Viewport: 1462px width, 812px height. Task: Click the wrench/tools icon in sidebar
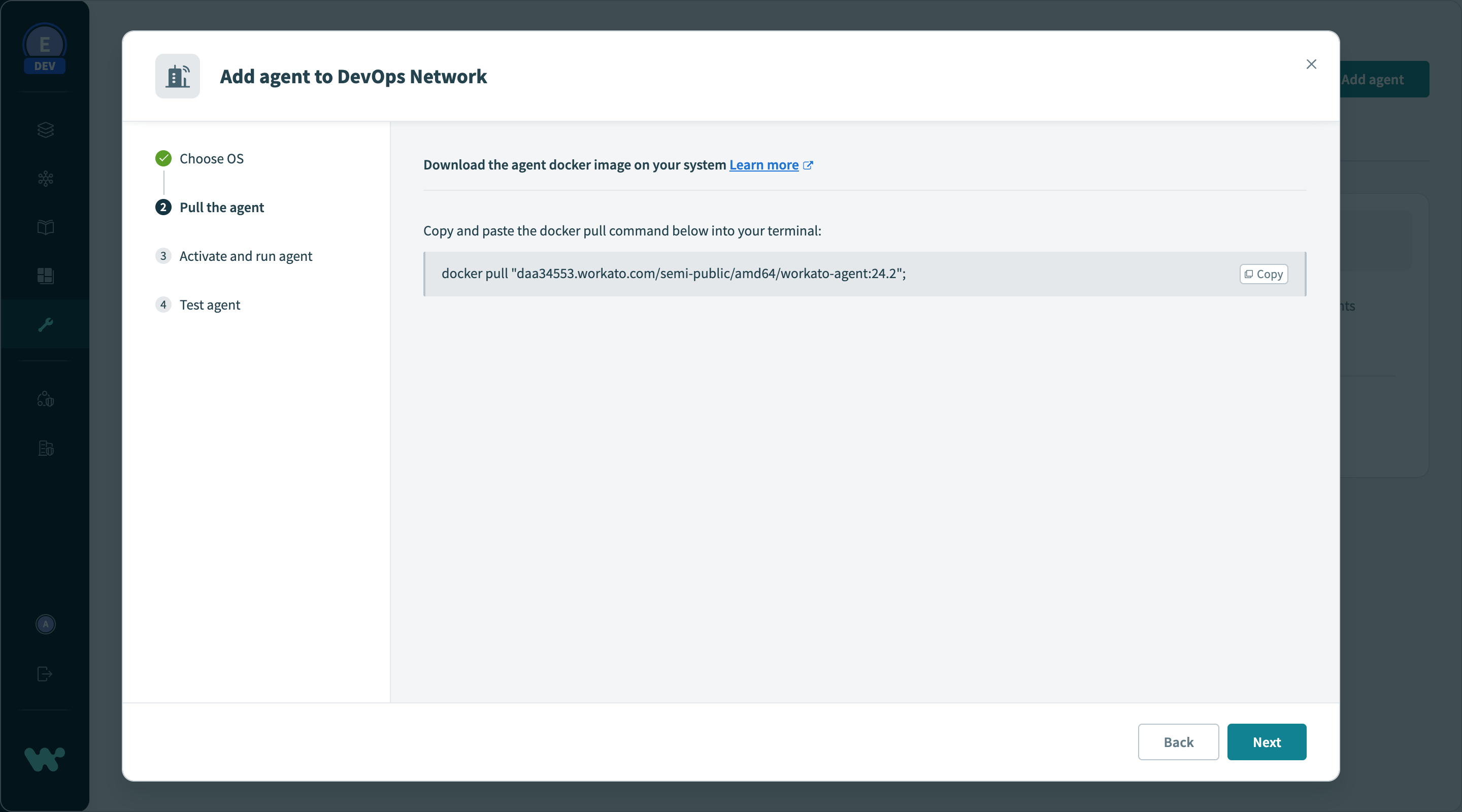(x=45, y=324)
